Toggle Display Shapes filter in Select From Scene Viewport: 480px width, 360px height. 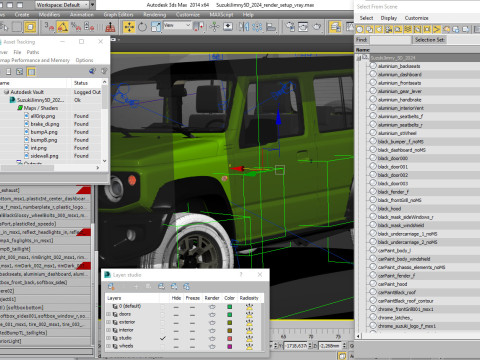[x=369, y=30]
